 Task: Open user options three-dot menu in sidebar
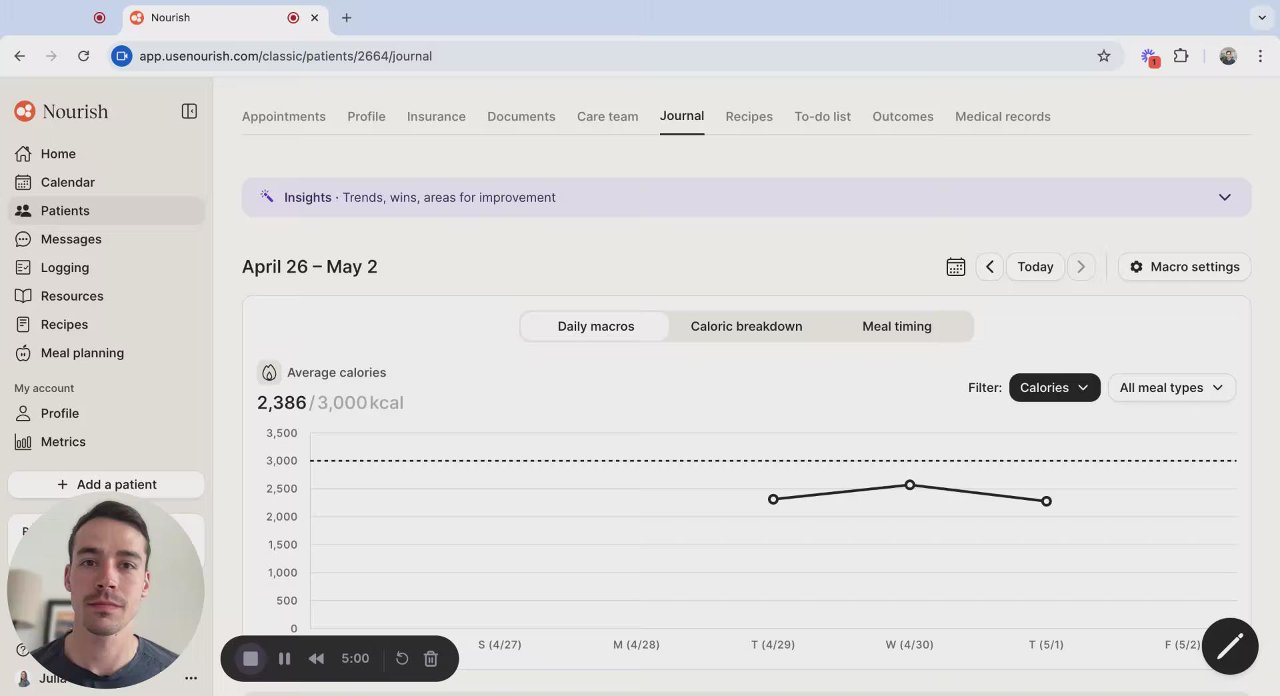pos(191,678)
